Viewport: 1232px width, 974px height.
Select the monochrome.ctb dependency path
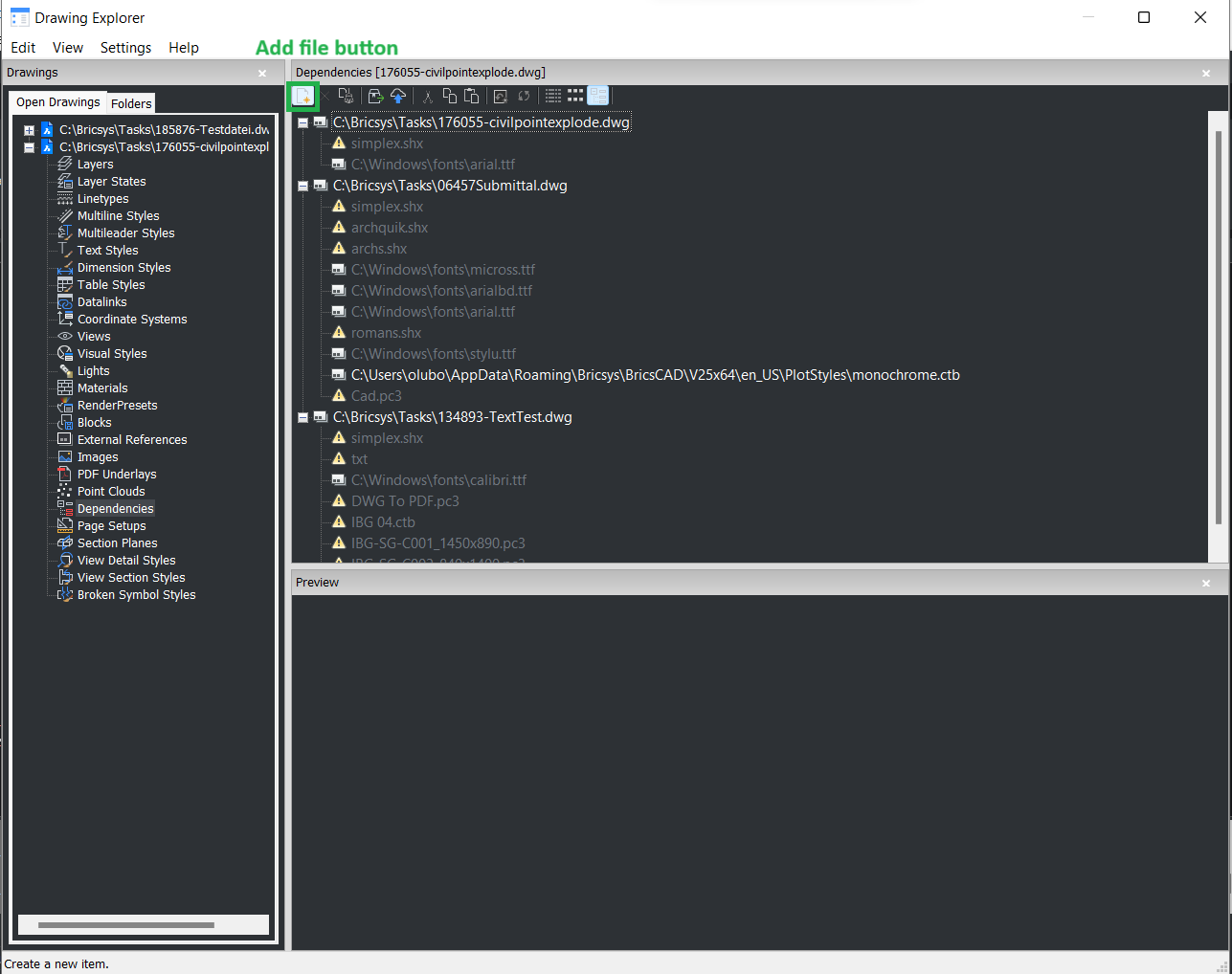click(655, 375)
